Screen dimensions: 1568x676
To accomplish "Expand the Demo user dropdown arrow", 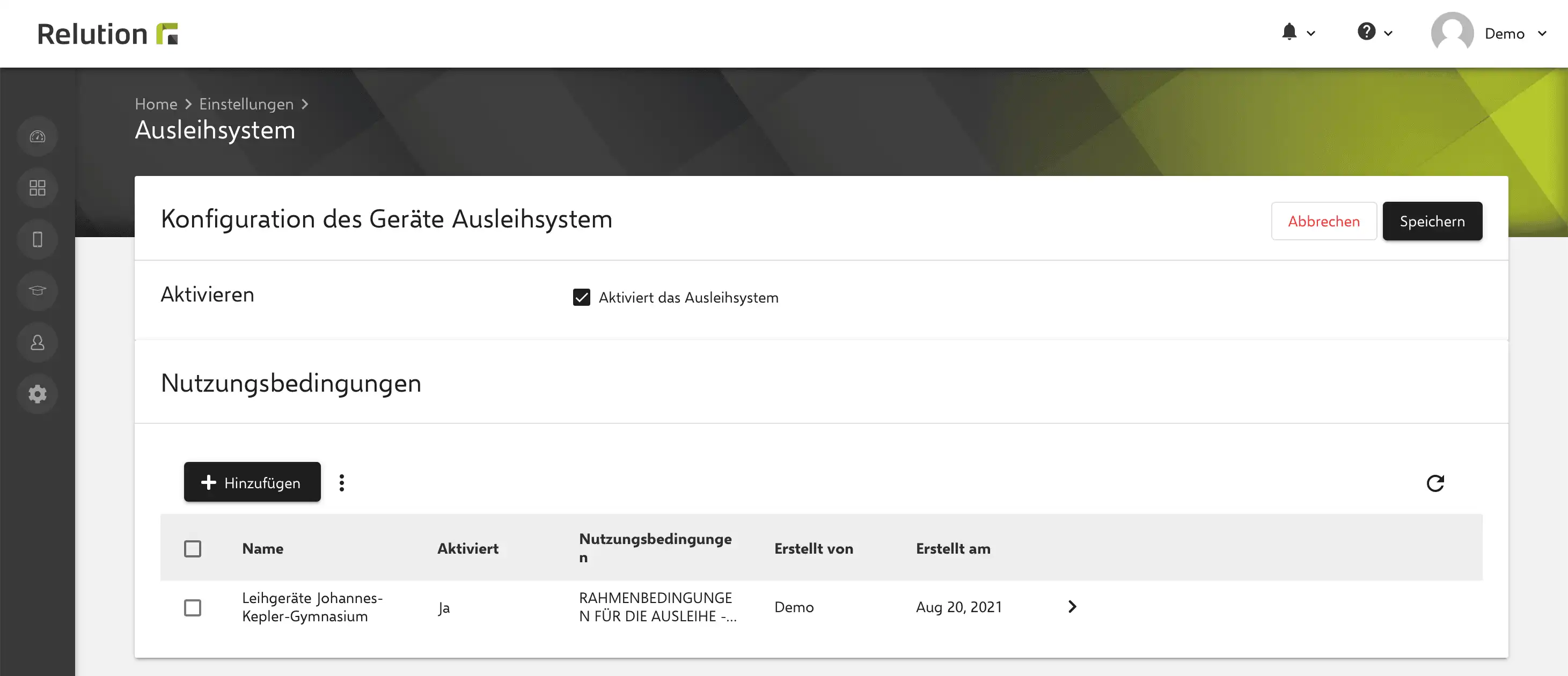I will [x=1542, y=33].
